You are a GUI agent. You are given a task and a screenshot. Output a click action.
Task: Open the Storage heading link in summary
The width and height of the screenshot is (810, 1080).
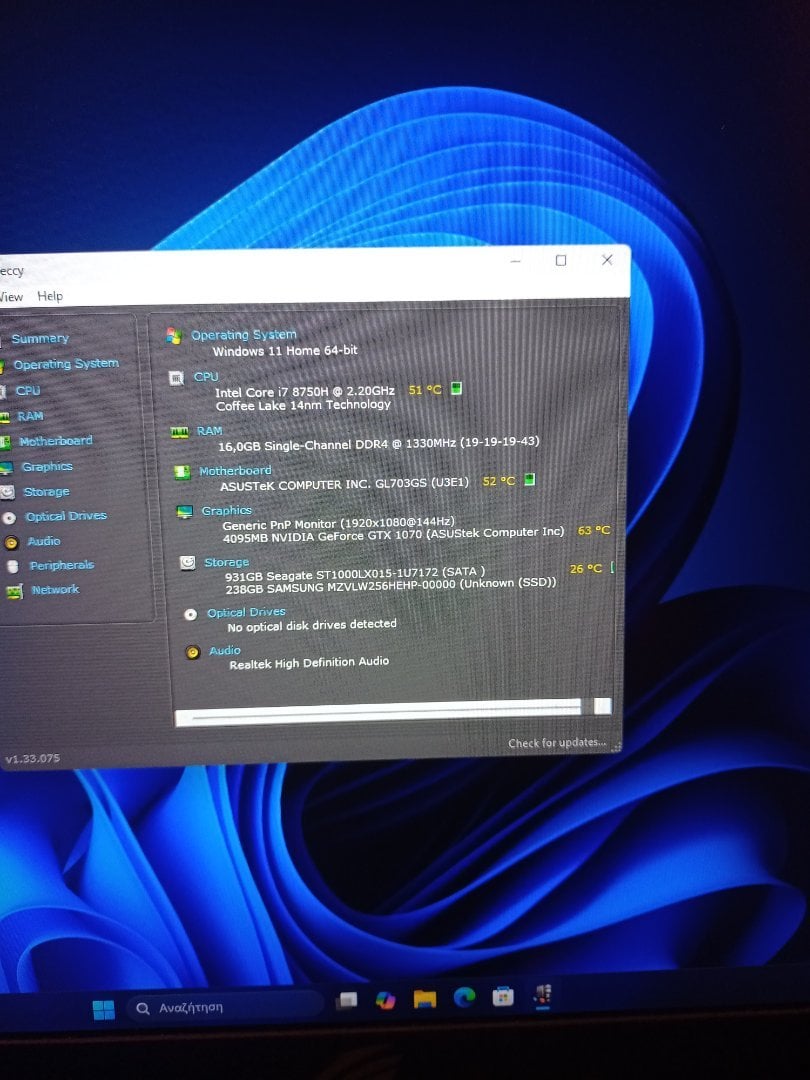click(x=227, y=562)
